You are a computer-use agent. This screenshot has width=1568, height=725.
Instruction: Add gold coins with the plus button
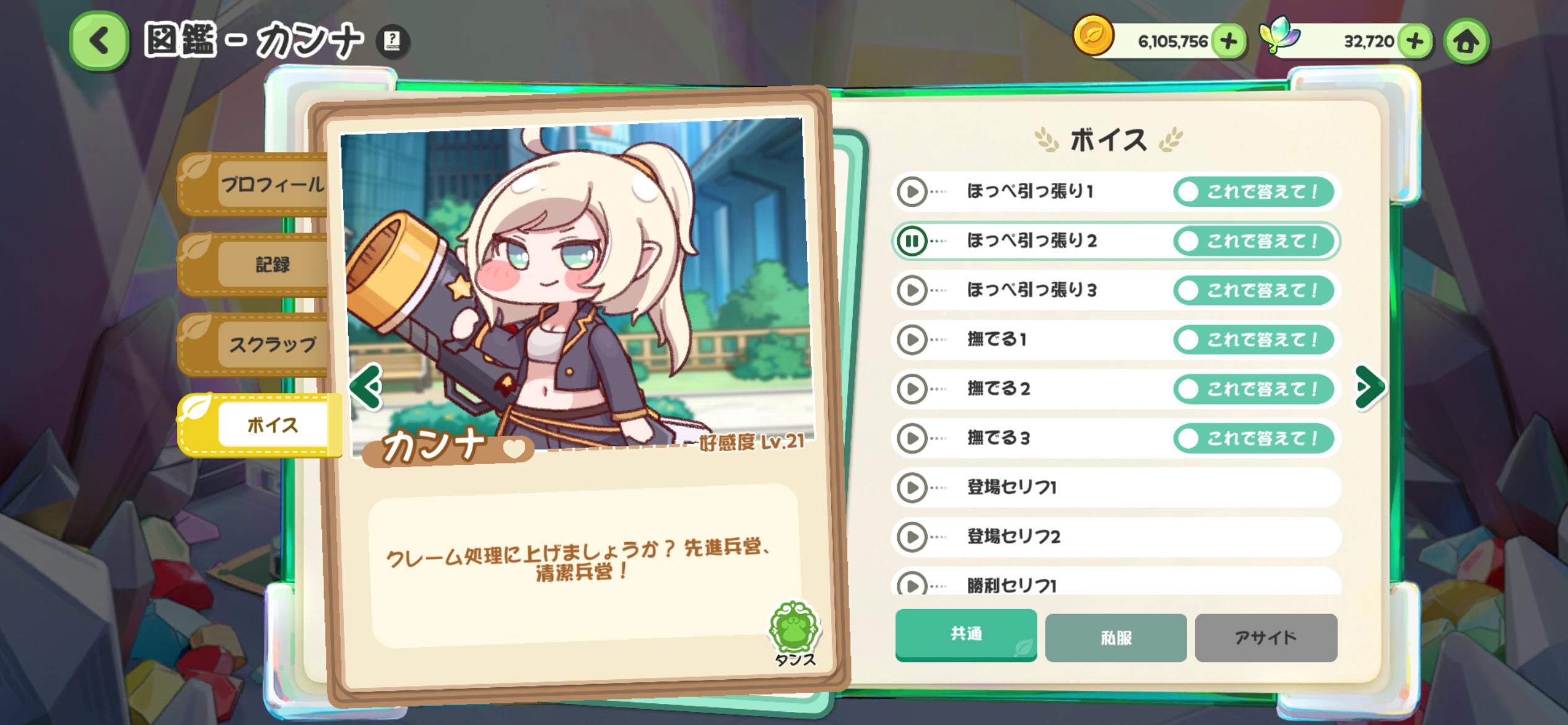1229,42
